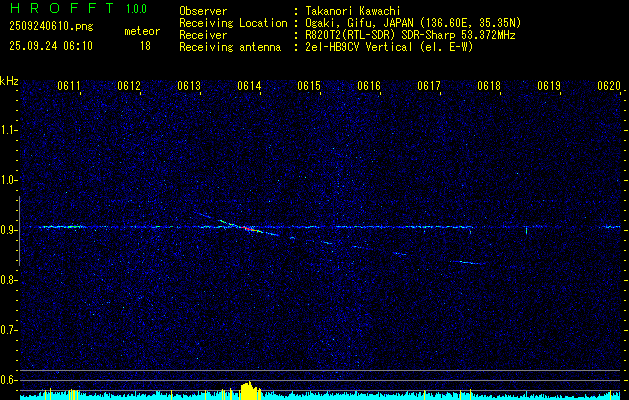This screenshot has width=629, height=400.
Task: Click the red peak of the meteor echo
Action: (x=248, y=228)
